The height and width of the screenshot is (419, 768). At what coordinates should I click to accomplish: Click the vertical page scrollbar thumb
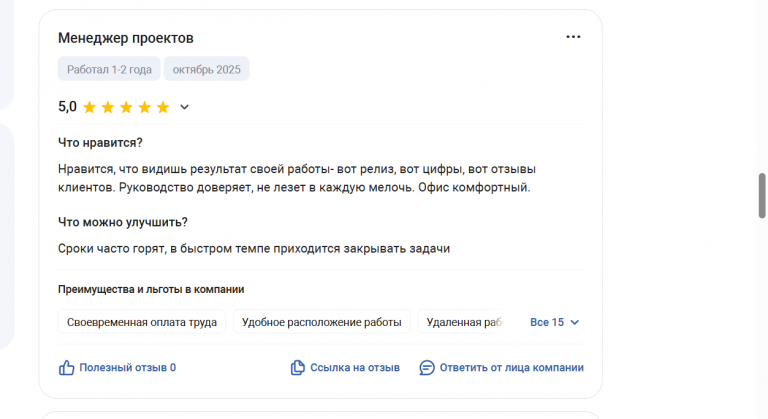(762, 194)
